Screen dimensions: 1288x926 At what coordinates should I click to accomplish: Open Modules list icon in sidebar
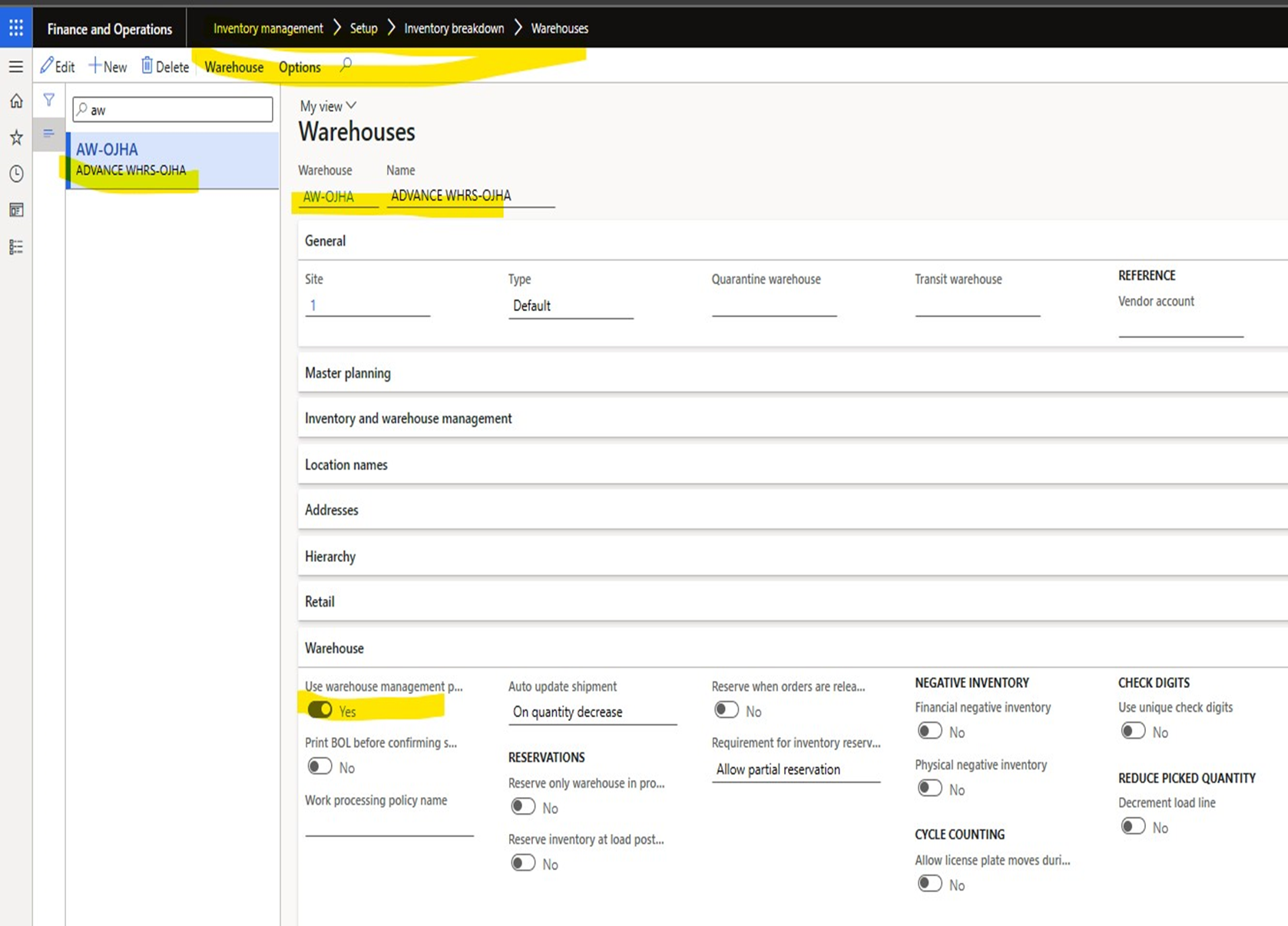pyautogui.click(x=16, y=246)
